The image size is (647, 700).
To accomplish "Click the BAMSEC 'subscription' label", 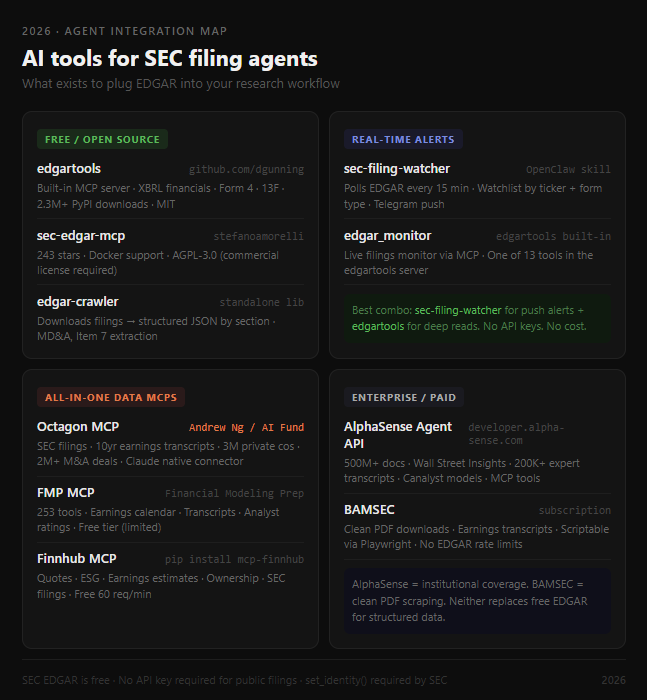I will [x=574, y=510].
